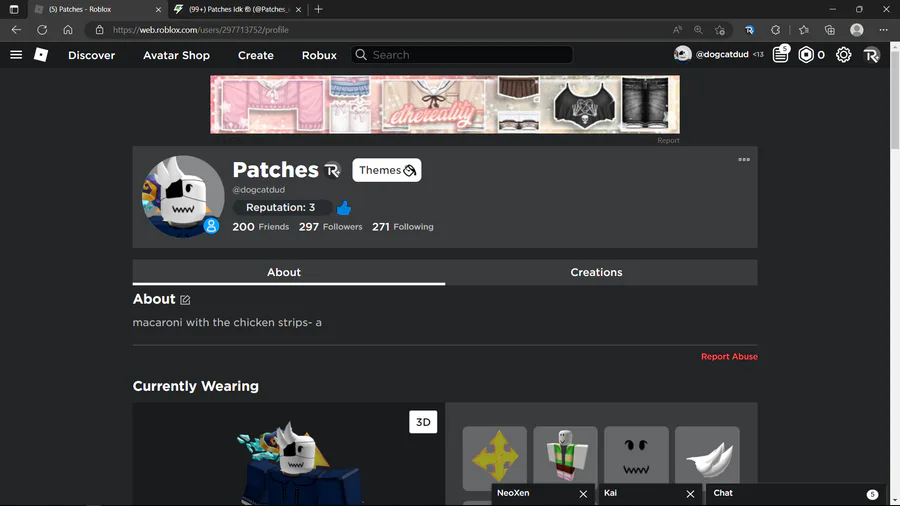Refresh the browser page
Viewport: 900px width, 506px height.
pyautogui.click(x=42, y=30)
